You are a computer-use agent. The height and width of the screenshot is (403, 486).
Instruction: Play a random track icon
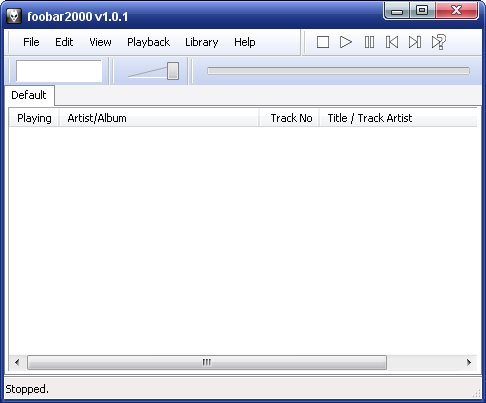coord(438,42)
